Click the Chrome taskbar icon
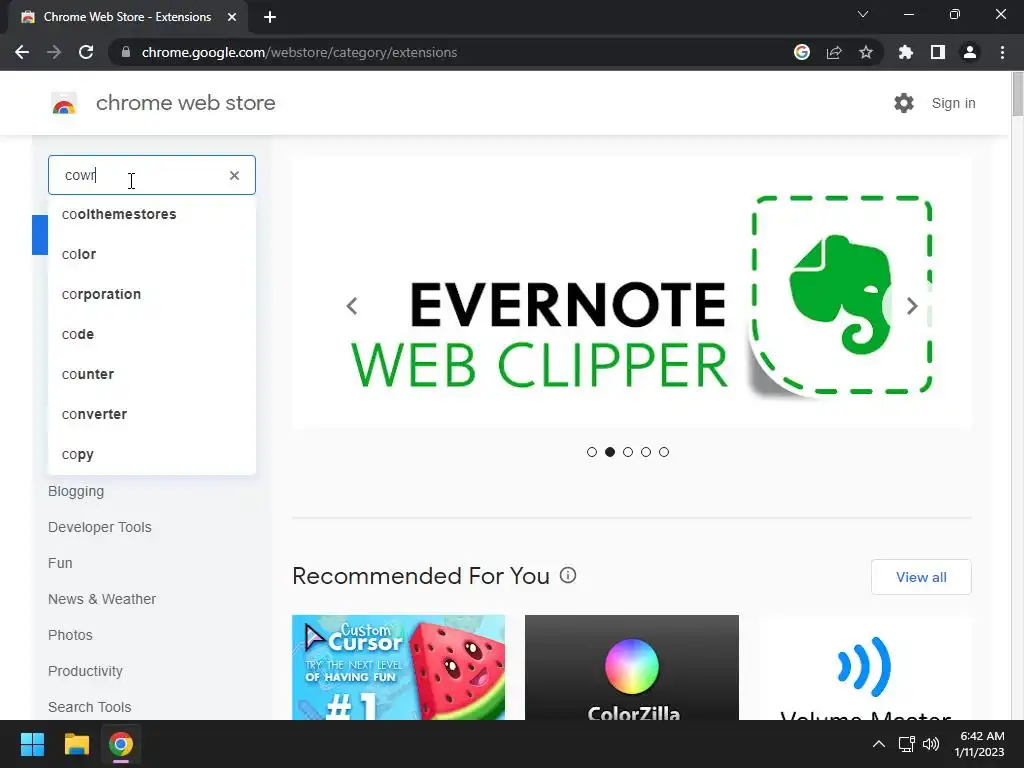Image resolution: width=1024 pixels, height=768 pixels. pyautogui.click(x=121, y=744)
